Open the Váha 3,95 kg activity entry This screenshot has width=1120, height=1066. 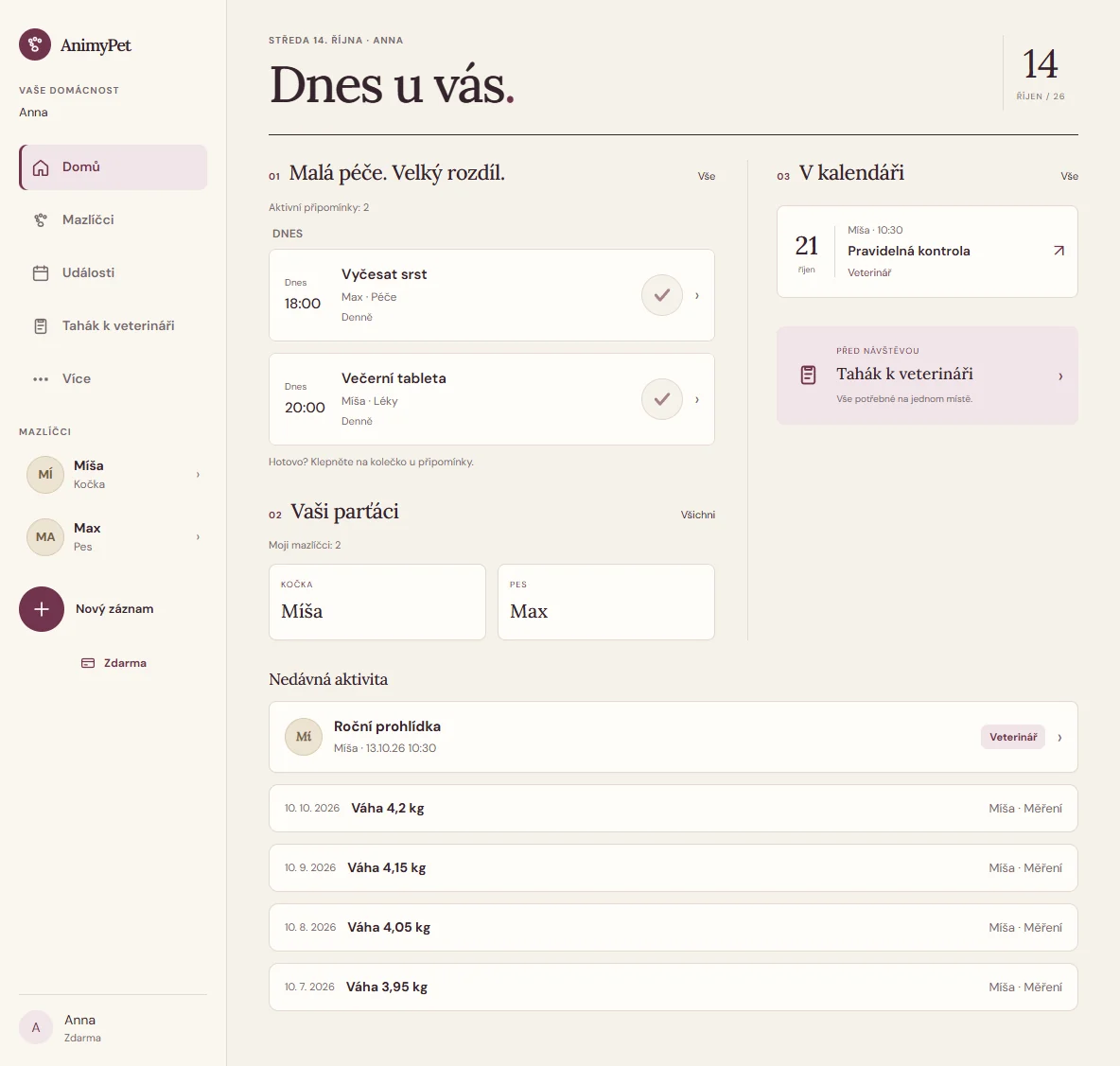coord(673,987)
